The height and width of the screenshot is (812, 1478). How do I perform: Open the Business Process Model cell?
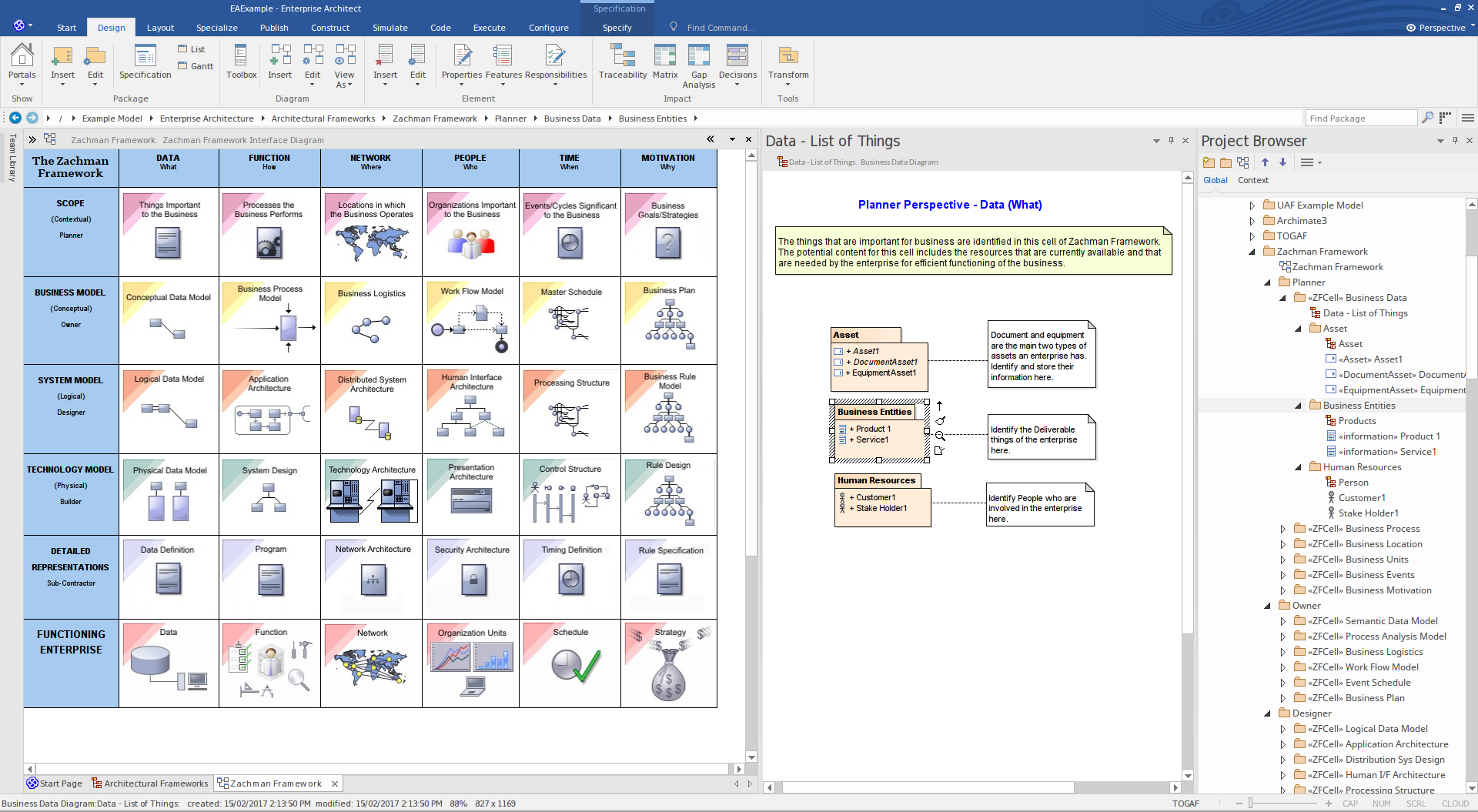(x=269, y=319)
